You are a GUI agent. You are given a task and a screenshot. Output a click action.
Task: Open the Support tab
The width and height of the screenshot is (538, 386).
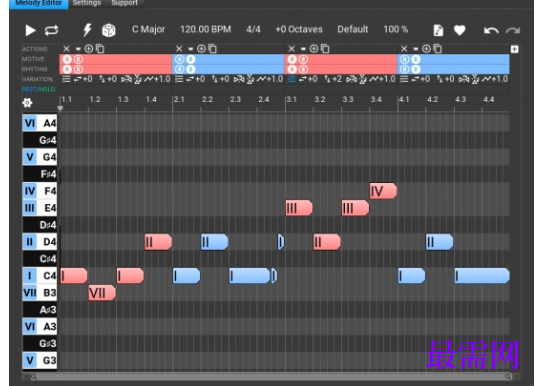(x=125, y=3)
